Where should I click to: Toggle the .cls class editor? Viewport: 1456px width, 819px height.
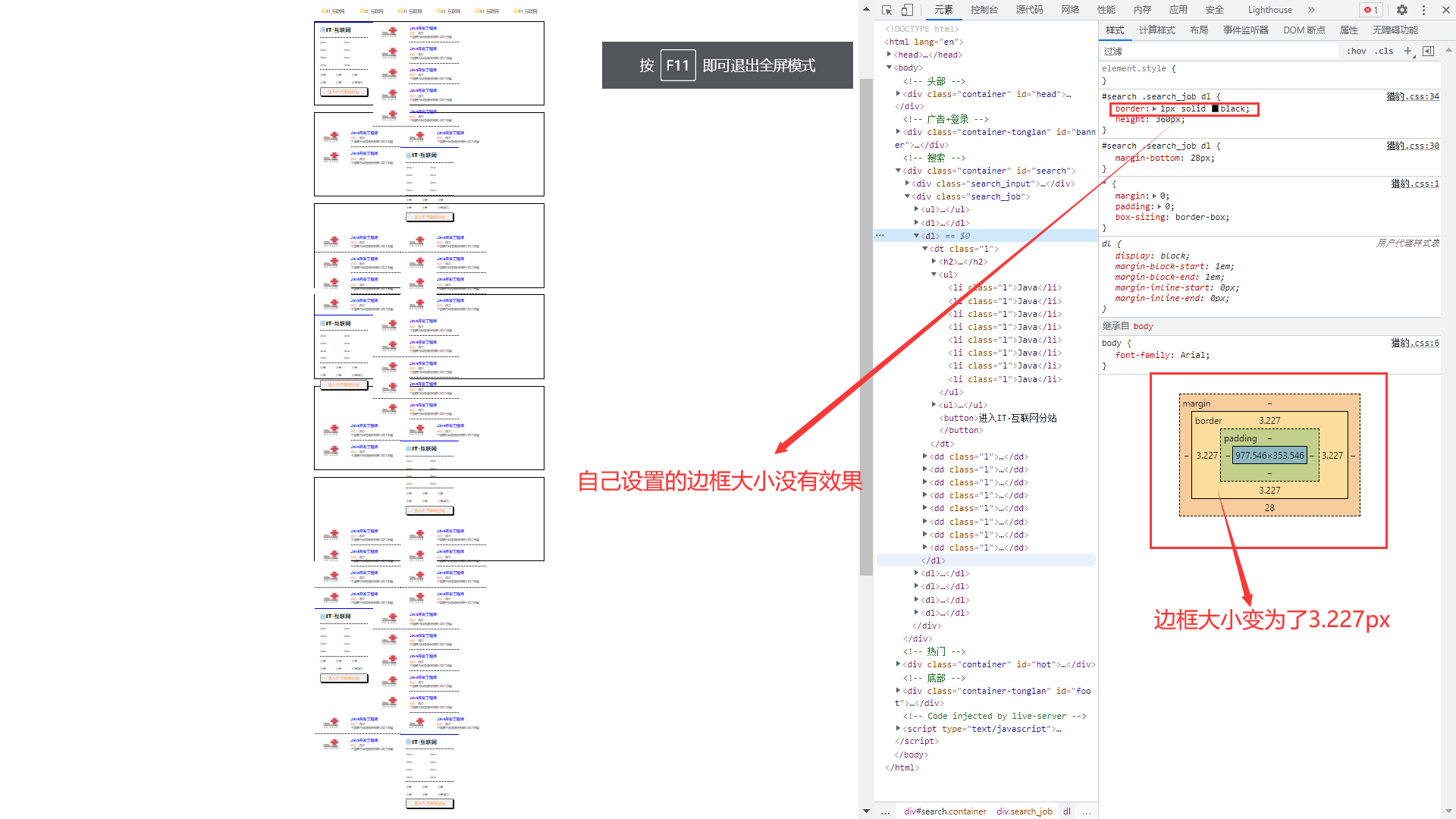click(x=1384, y=51)
